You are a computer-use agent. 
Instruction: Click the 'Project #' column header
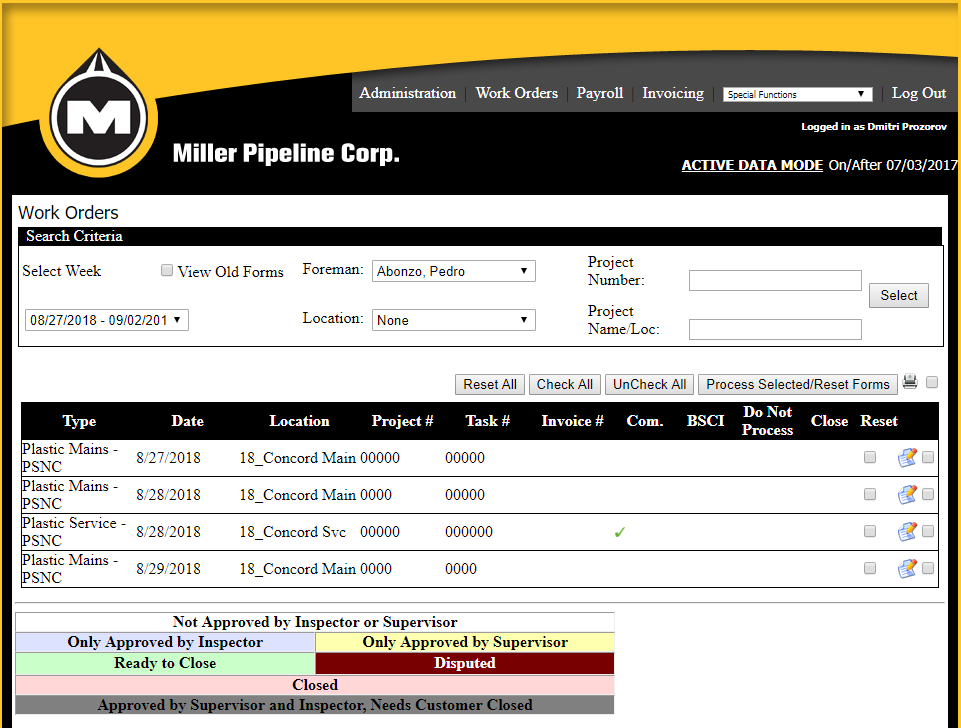click(402, 421)
